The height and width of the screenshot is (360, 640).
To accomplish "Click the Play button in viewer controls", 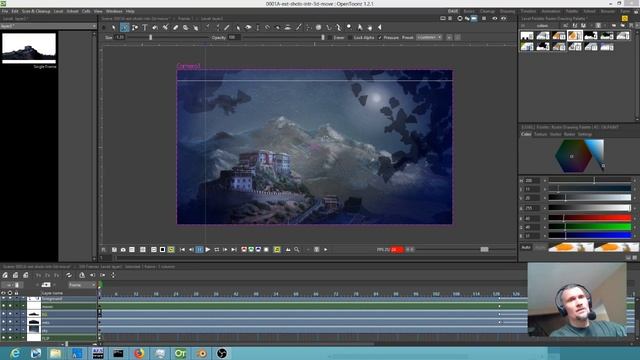I will [208, 249].
